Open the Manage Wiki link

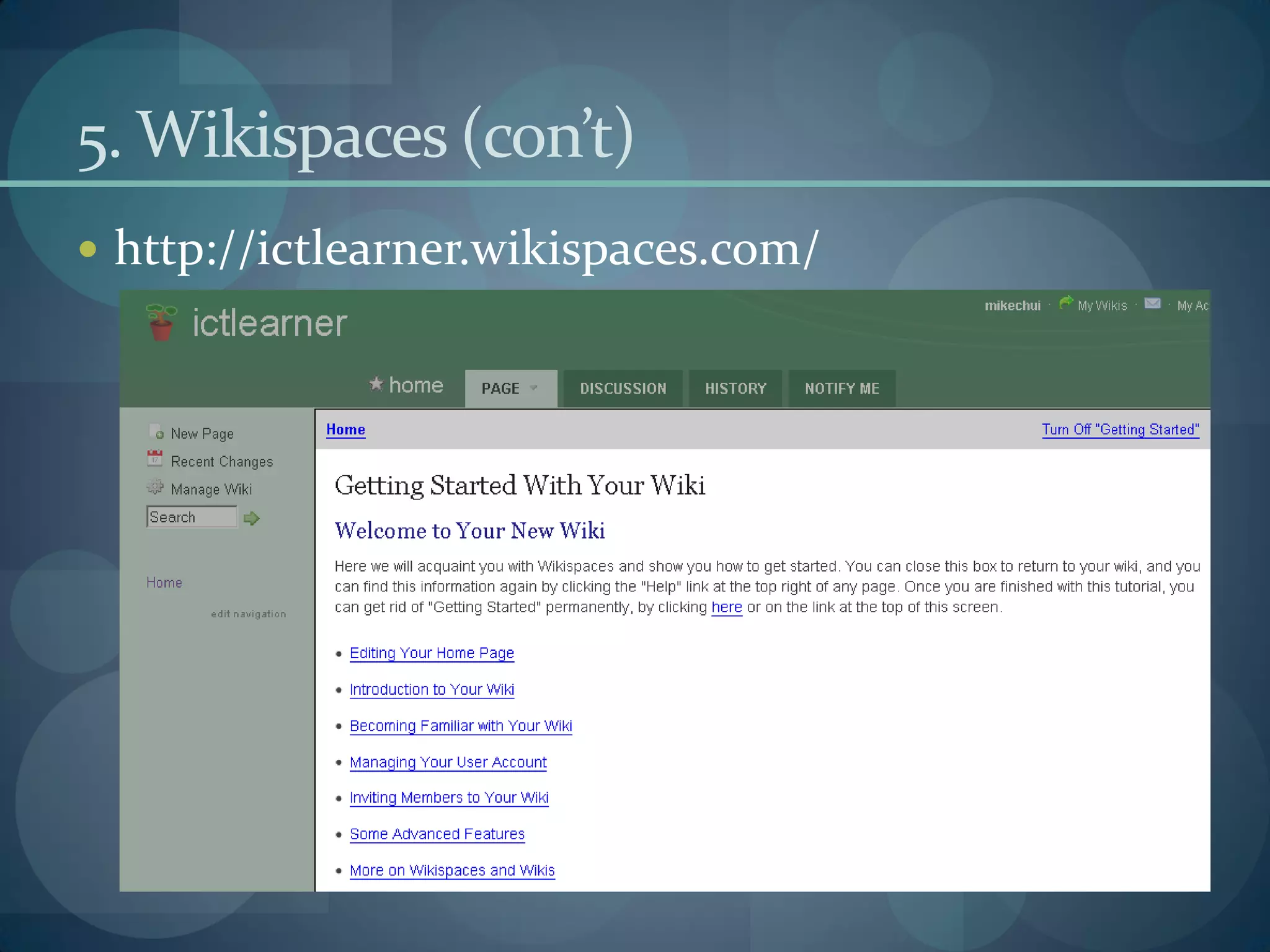pos(211,490)
